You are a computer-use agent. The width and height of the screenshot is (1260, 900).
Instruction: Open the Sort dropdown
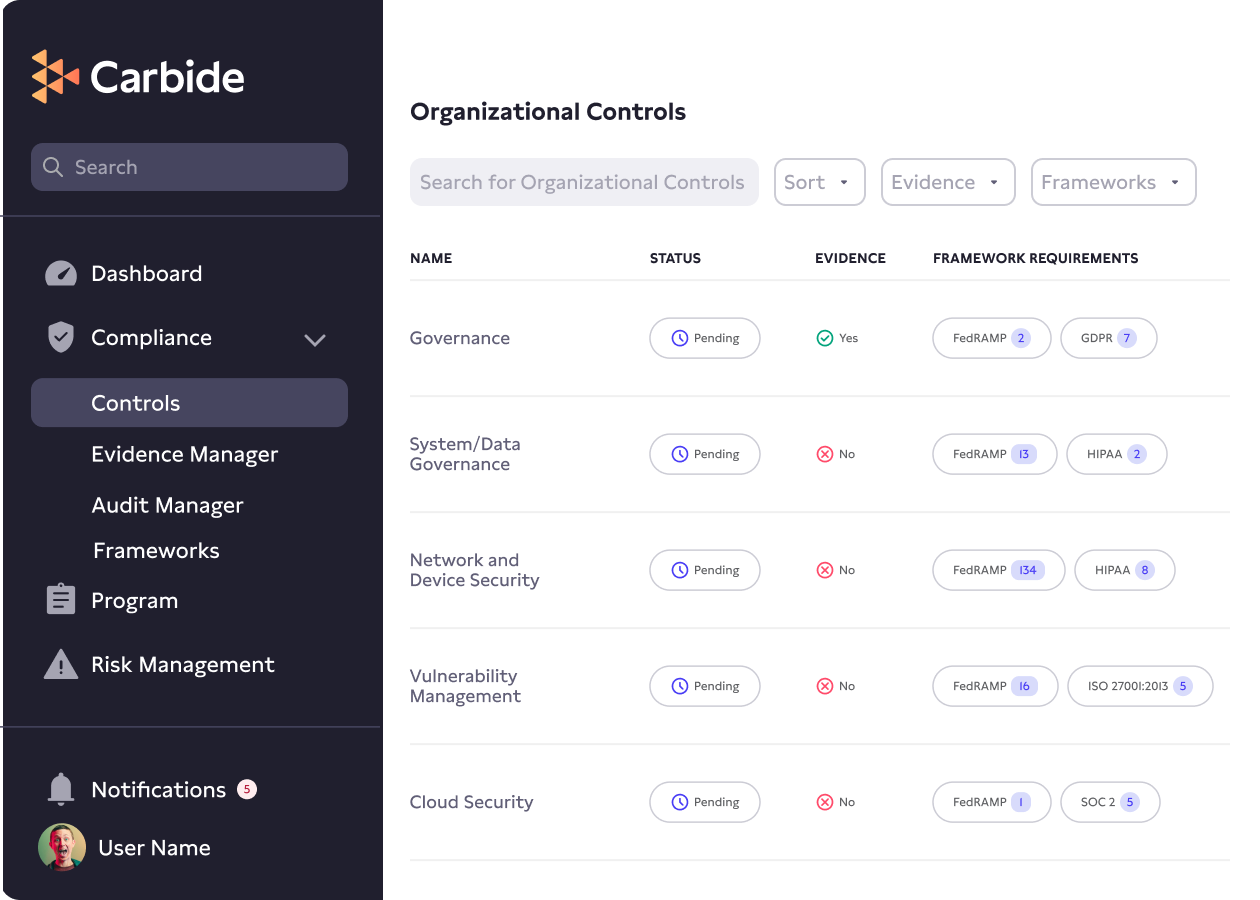(819, 182)
